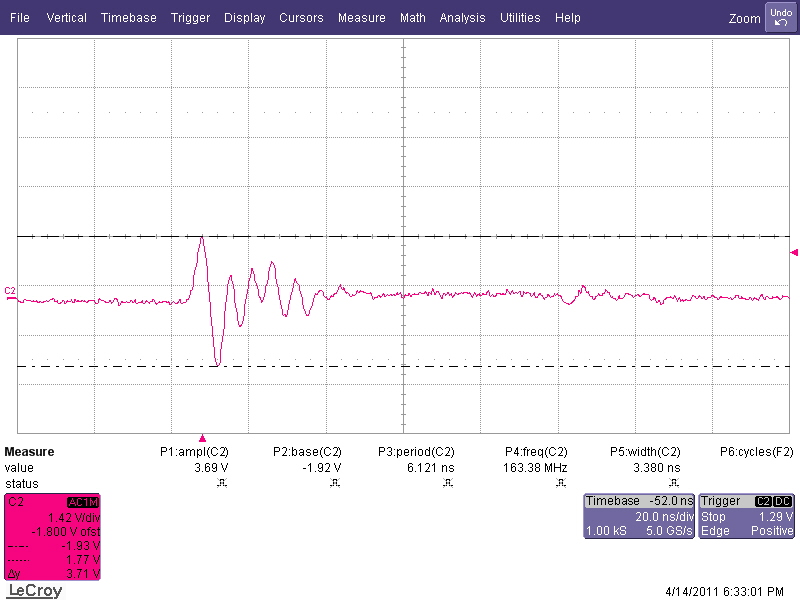Click the 1.00 kS memory value
This screenshot has height=600, width=800.
[606, 531]
